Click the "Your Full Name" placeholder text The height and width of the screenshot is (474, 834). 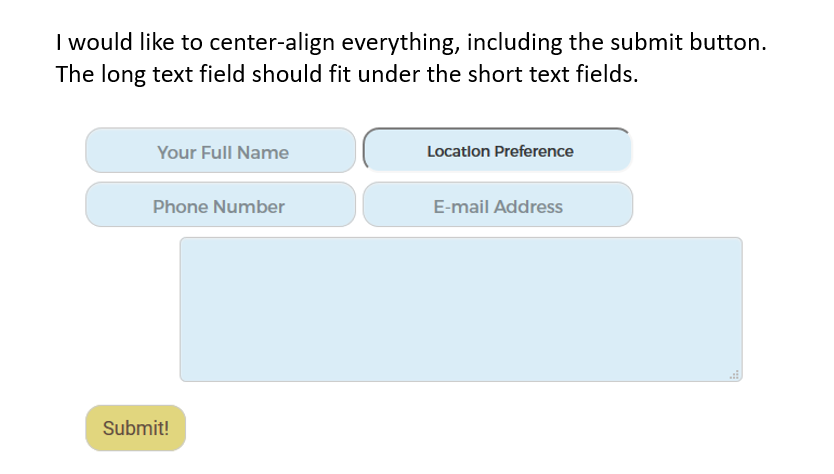click(223, 153)
